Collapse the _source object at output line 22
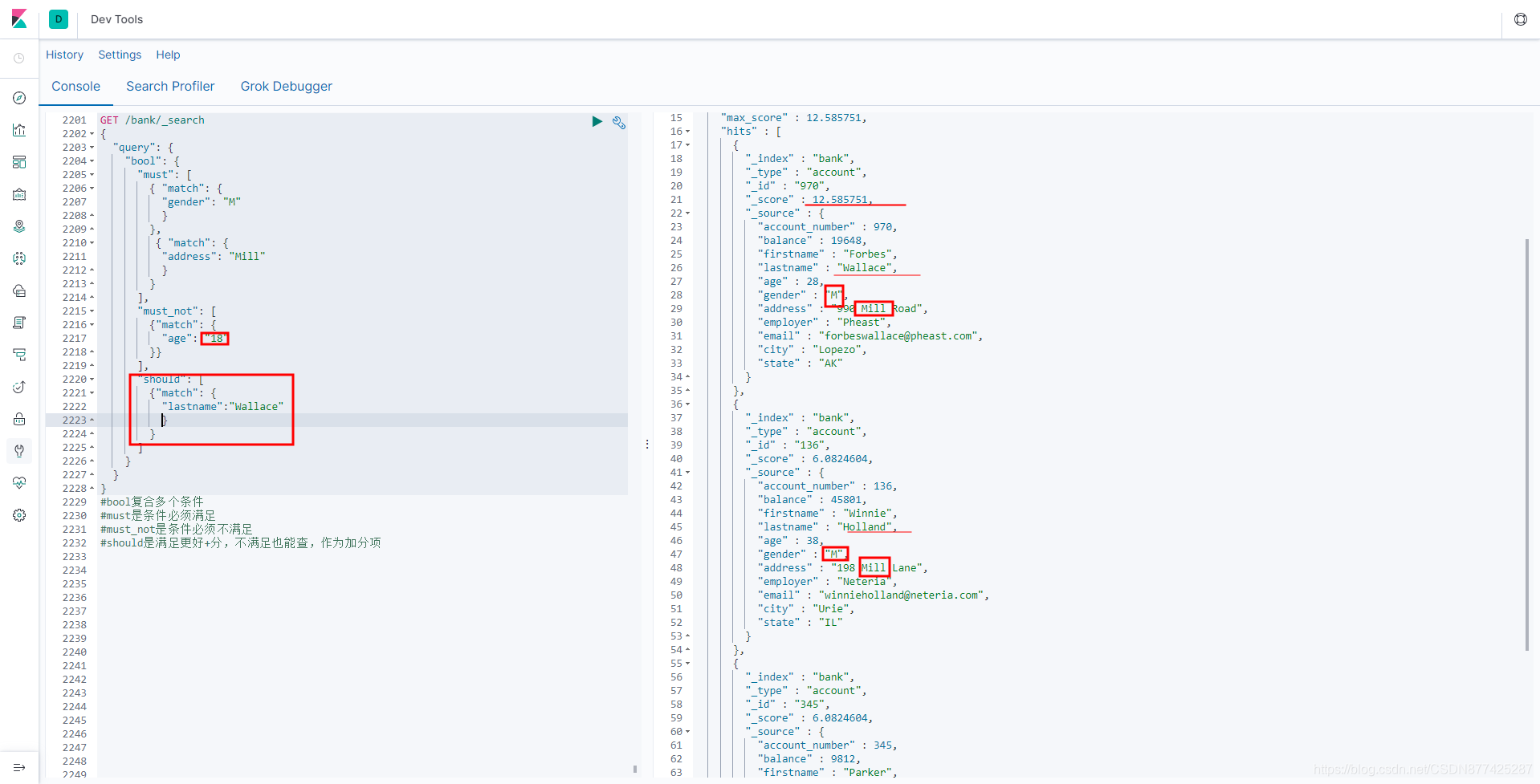The image size is (1540, 784). (x=687, y=213)
